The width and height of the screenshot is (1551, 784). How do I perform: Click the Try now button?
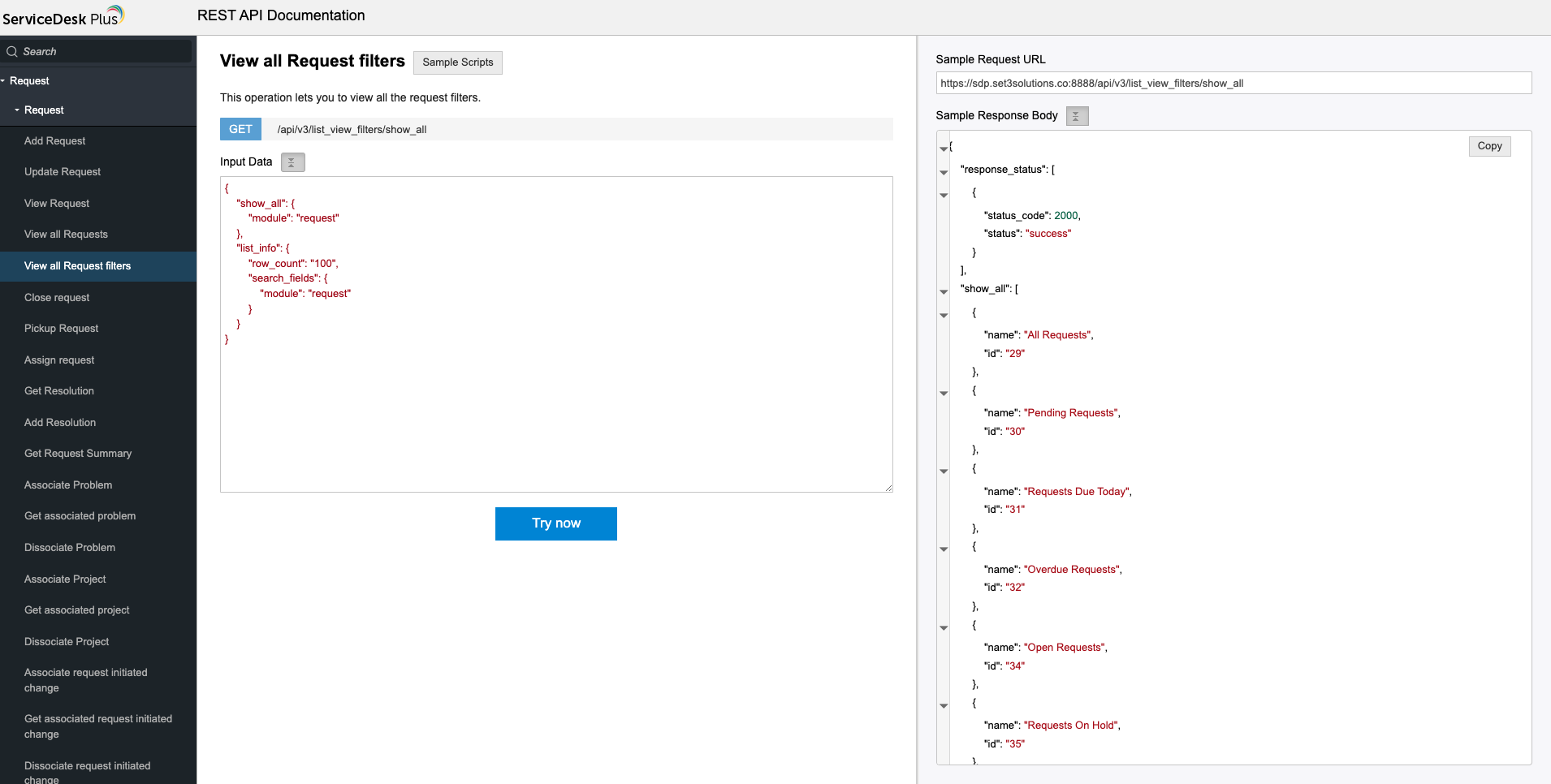coord(555,523)
